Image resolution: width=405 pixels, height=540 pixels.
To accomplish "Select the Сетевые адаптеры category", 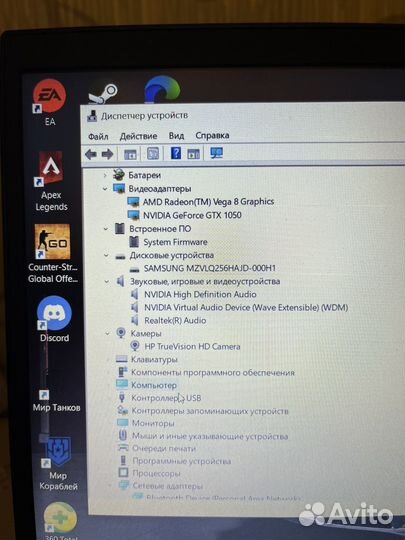I will pos(168,486).
